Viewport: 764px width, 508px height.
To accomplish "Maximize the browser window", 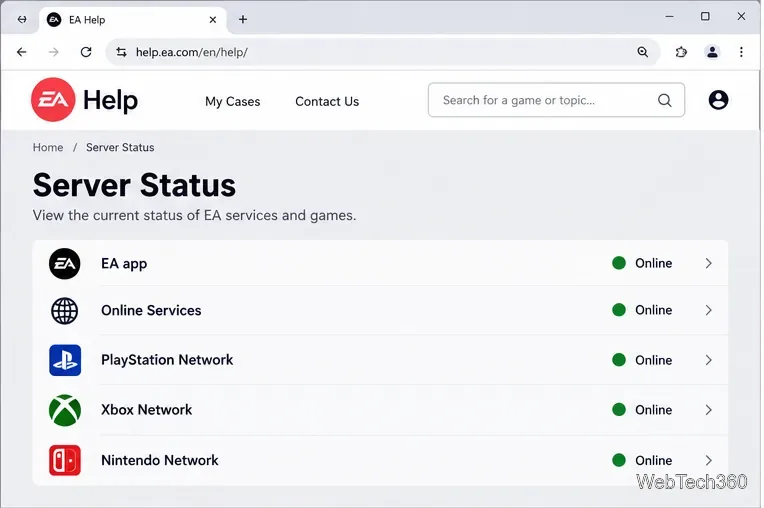I will [x=705, y=17].
